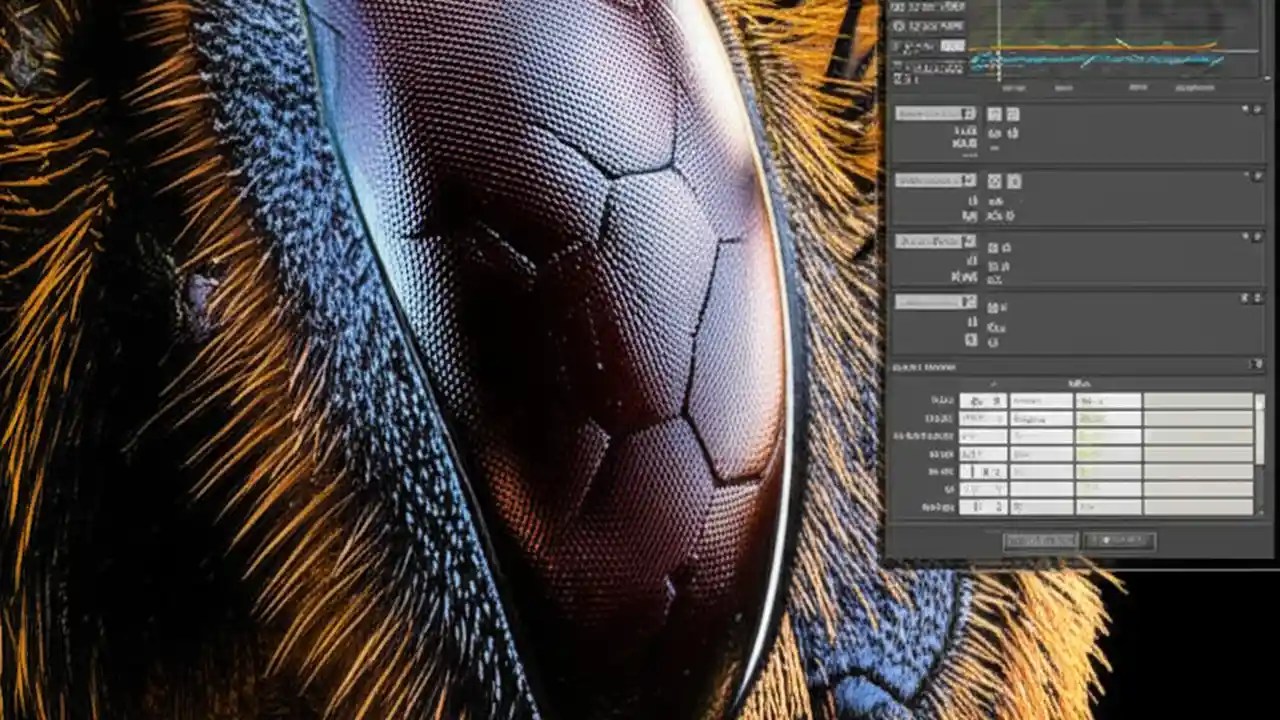Click the right confirm button at the panel's bottom
Viewport: 1280px width, 720px height.
(1118, 540)
